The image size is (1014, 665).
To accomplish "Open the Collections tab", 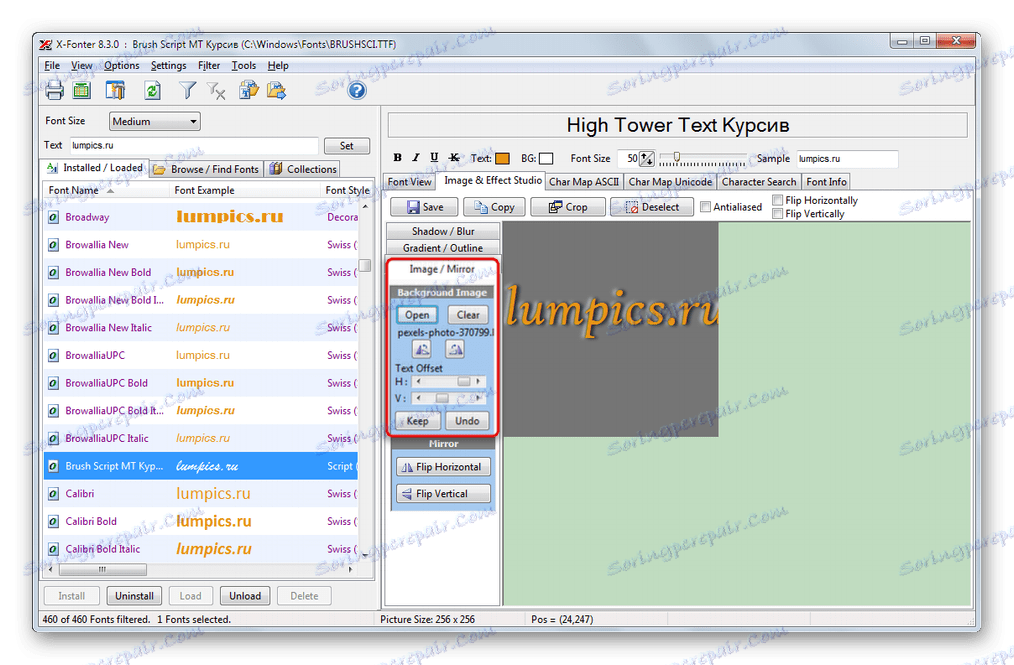I will (303, 169).
